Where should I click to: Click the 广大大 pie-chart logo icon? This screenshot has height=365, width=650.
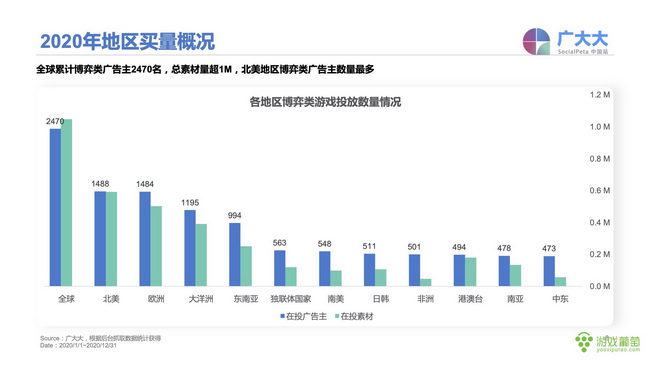(x=536, y=41)
